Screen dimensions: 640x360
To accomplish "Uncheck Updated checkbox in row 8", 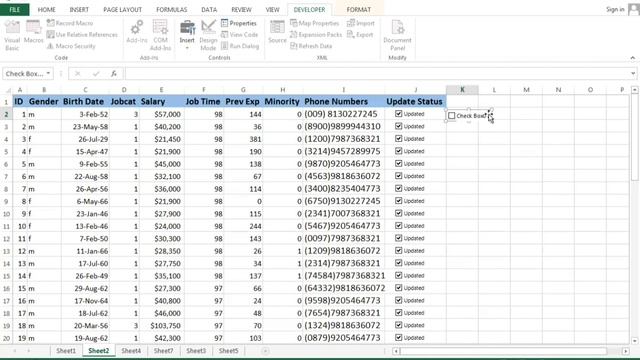I will coord(398,189).
